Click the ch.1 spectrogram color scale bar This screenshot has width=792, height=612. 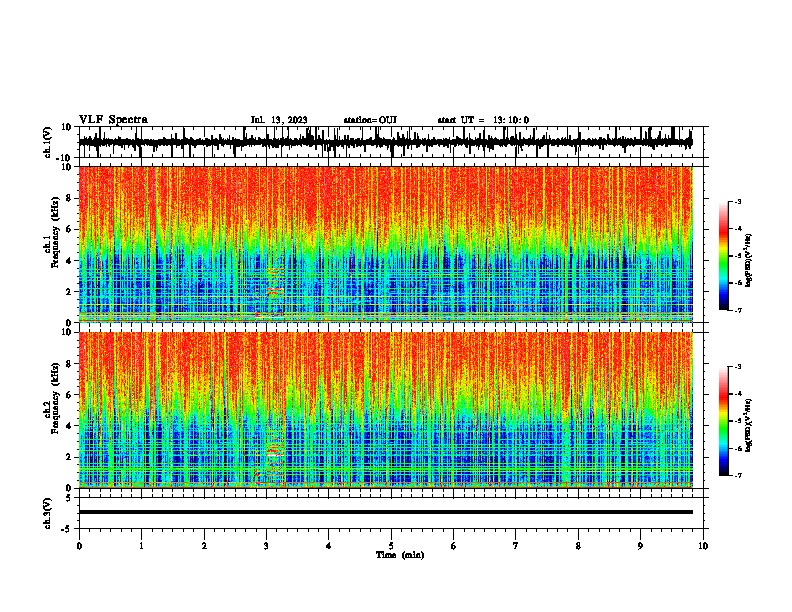[723, 256]
